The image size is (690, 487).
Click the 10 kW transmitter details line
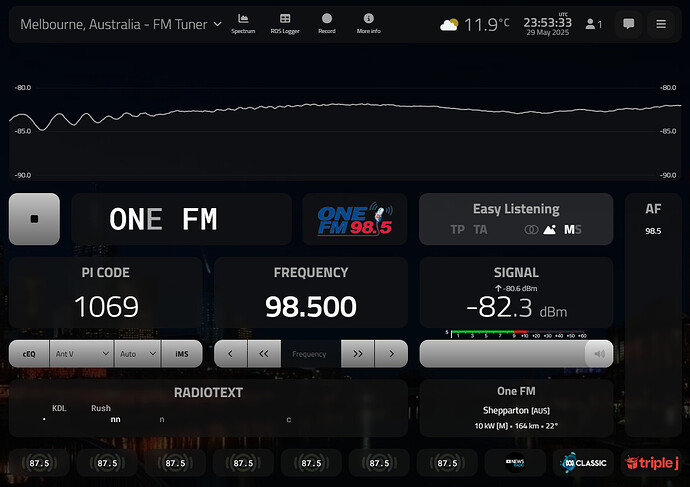pyautogui.click(x=516, y=426)
